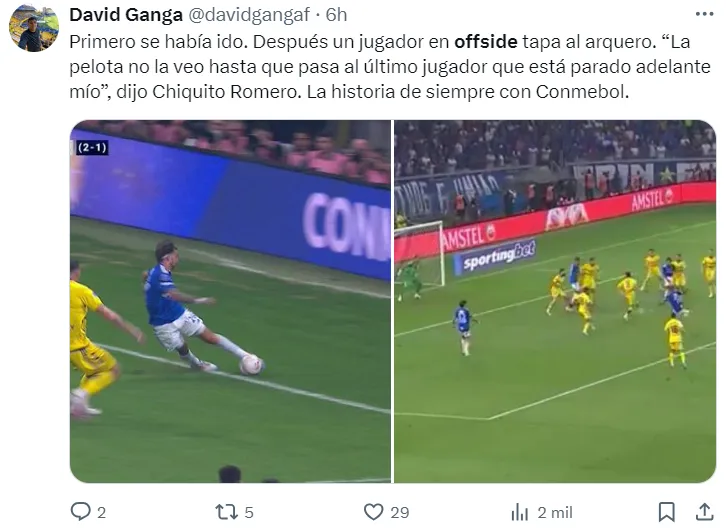This screenshot has width=727, height=528.
Task: Bookmark this tweet
Action: coord(666,512)
